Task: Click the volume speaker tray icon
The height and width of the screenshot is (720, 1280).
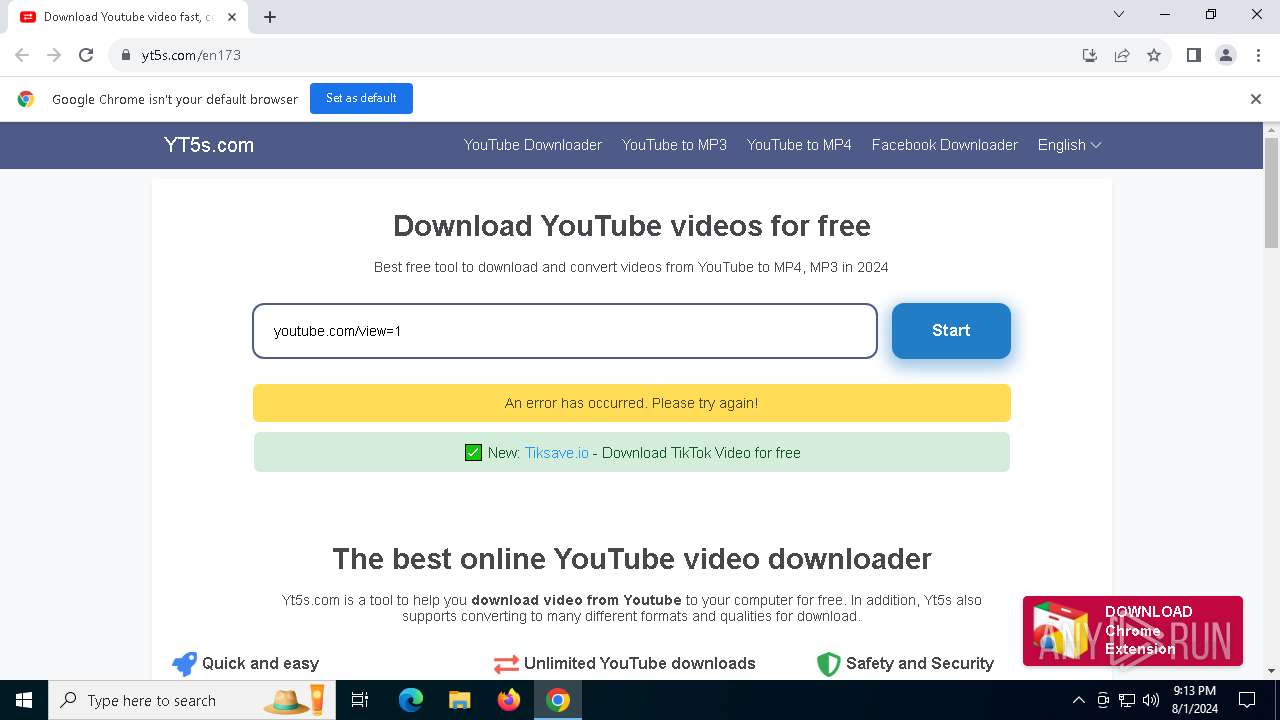Action: [x=1151, y=700]
